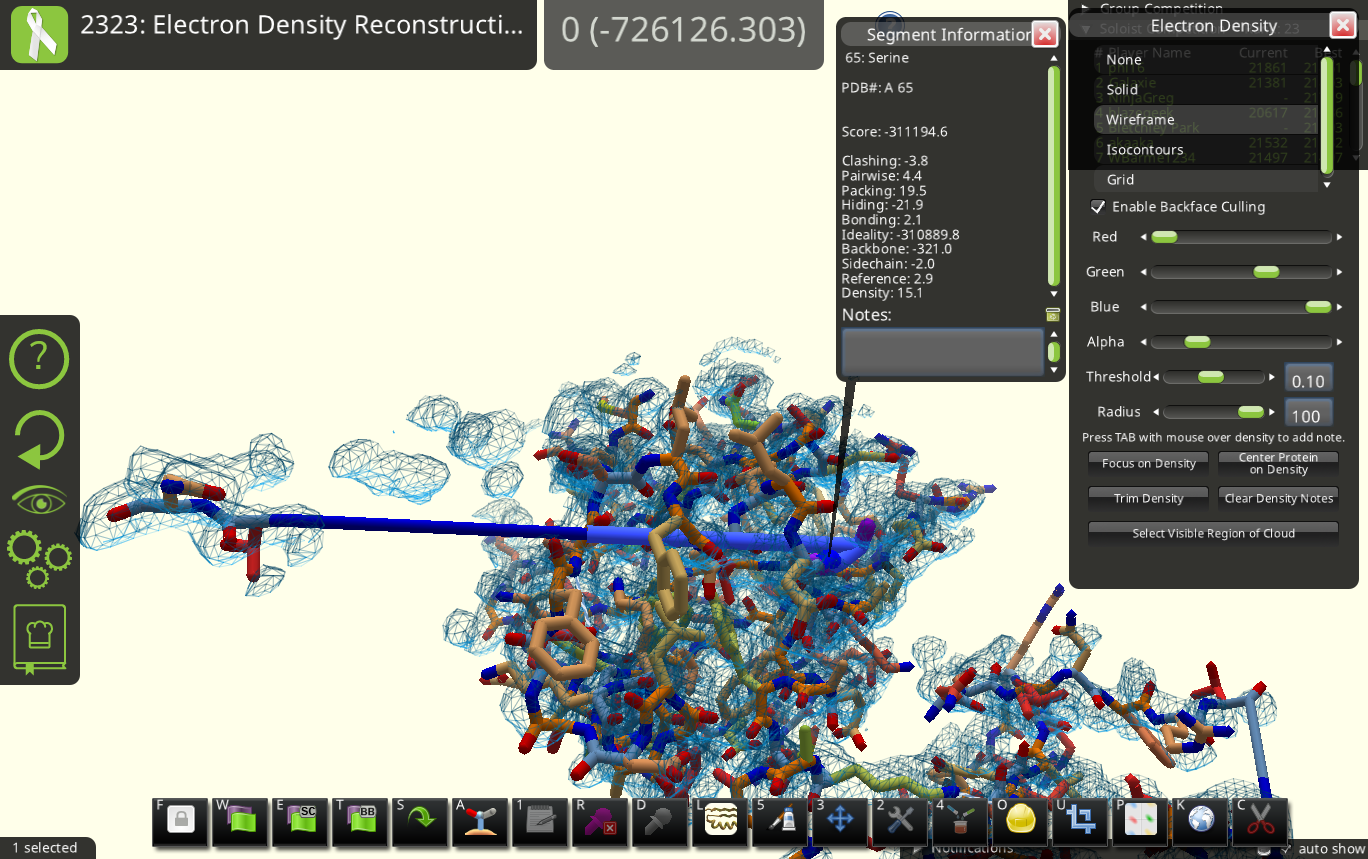The height and width of the screenshot is (859, 1368).
Task: Open the help question mark icon
Action: point(39,357)
